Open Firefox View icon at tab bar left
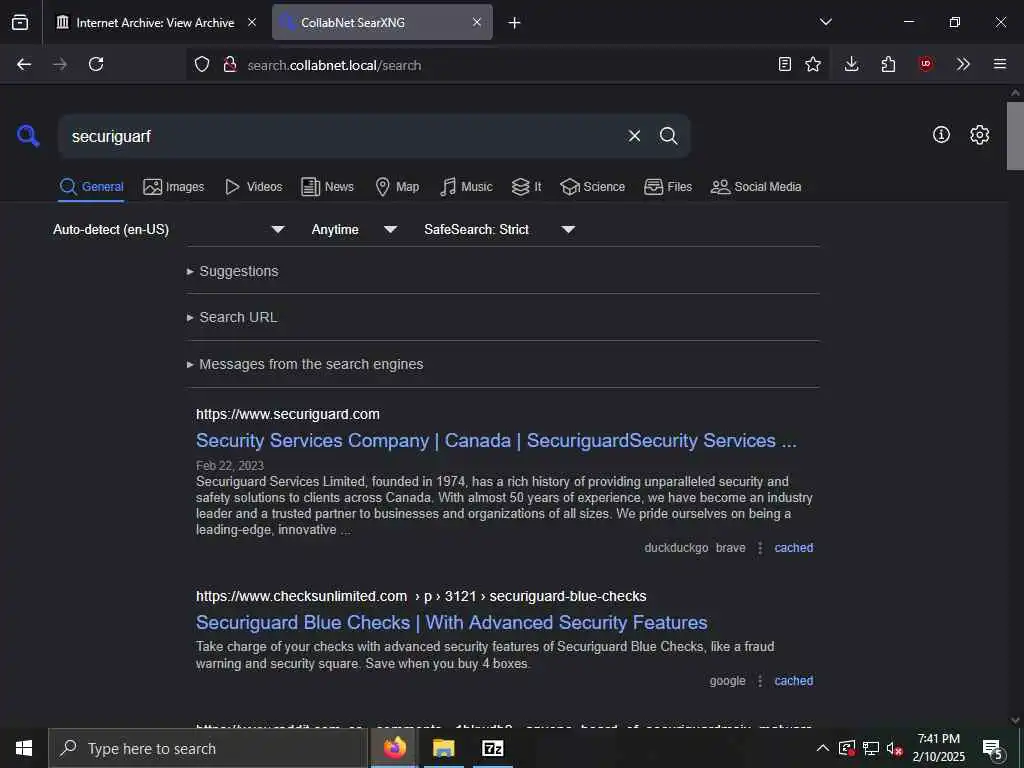This screenshot has width=1024, height=768. click(20, 22)
